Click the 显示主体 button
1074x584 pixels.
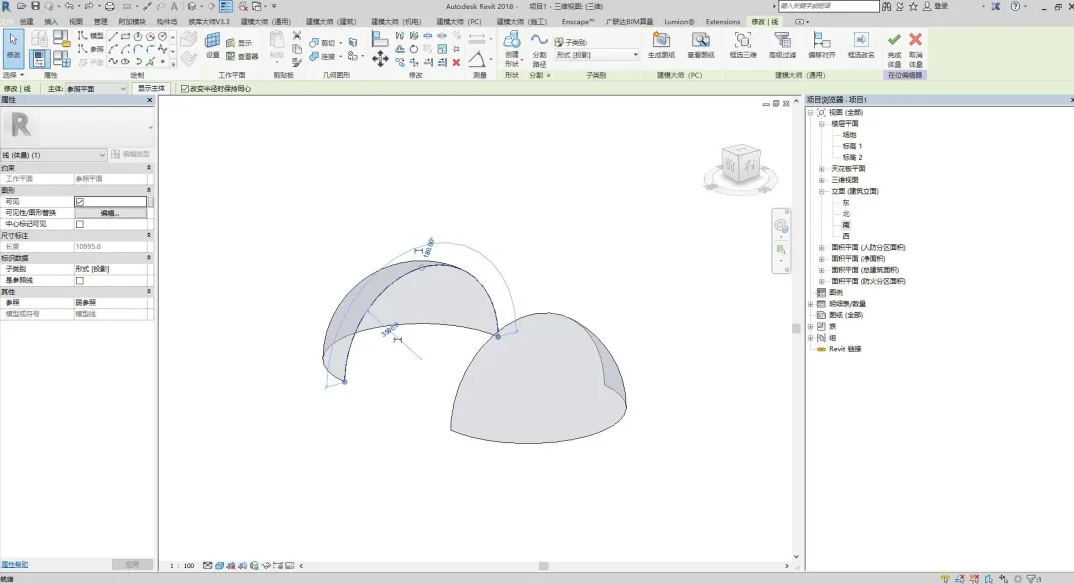pos(151,88)
